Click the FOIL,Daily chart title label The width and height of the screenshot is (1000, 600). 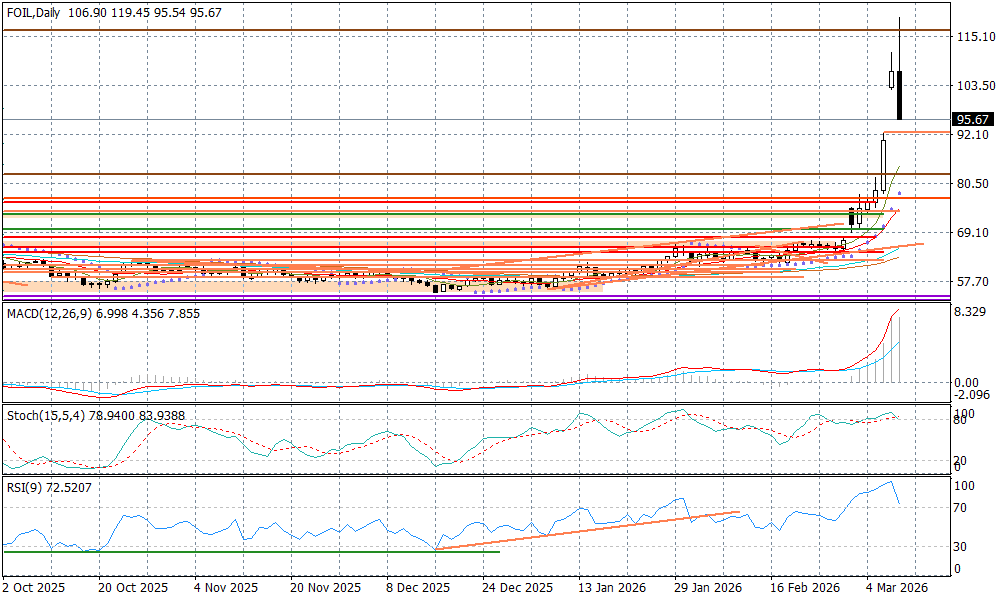pyautogui.click(x=34, y=12)
